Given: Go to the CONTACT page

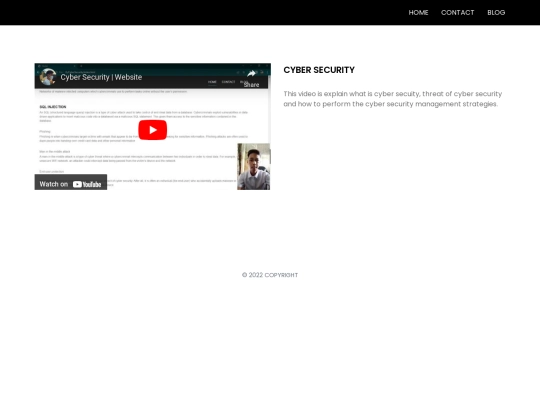Looking at the screenshot, I should click(x=458, y=13).
